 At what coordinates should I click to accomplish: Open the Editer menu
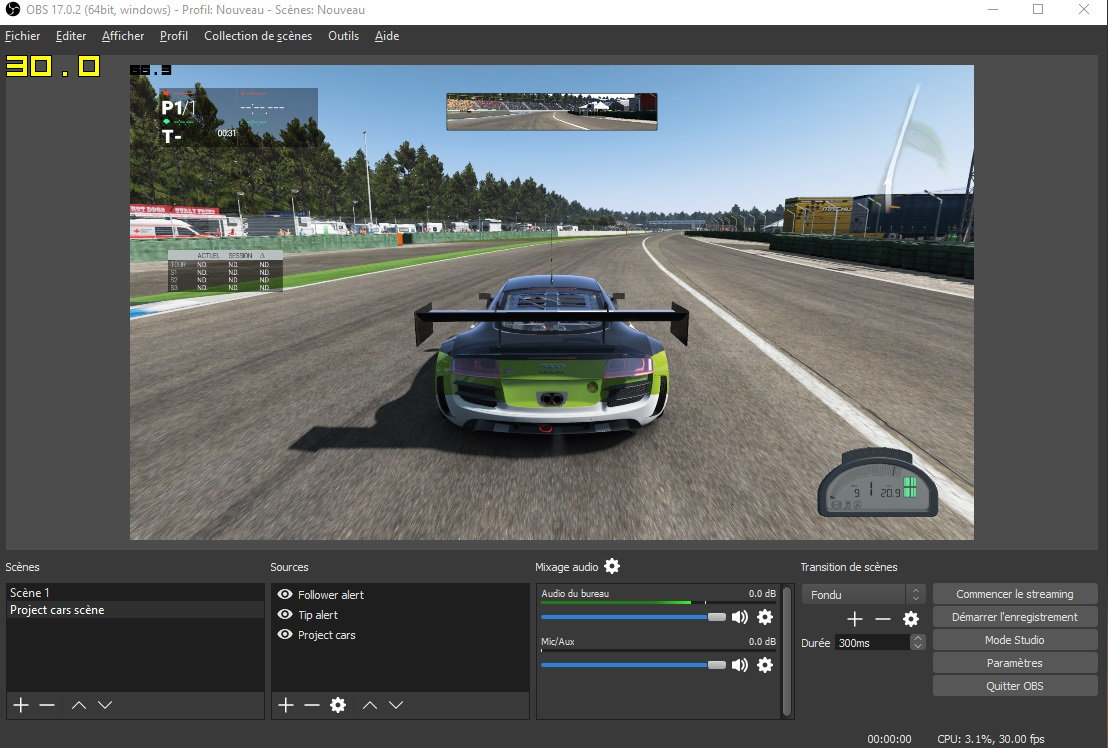[x=71, y=36]
